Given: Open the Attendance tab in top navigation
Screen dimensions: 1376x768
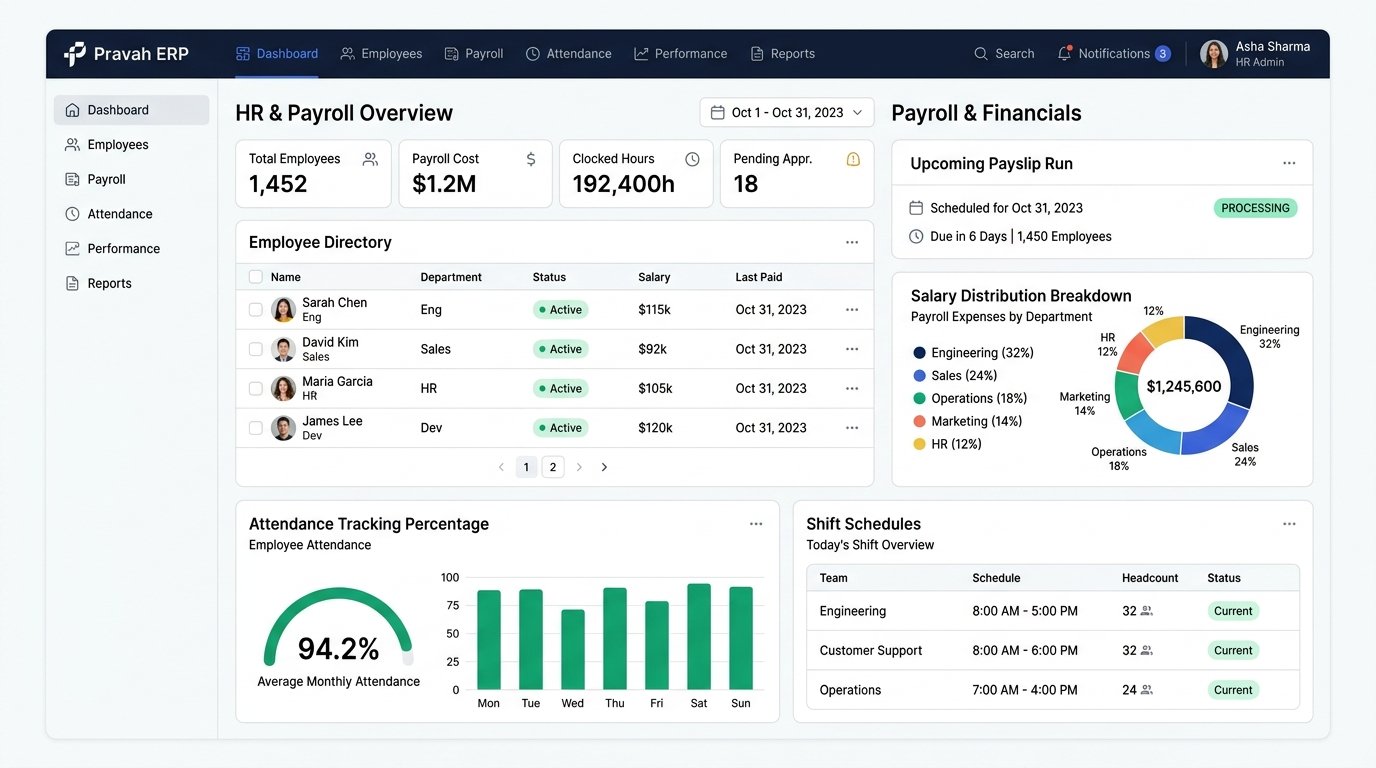Looking at the screenshot, I should pyautogui.click(x=569, y=54).
